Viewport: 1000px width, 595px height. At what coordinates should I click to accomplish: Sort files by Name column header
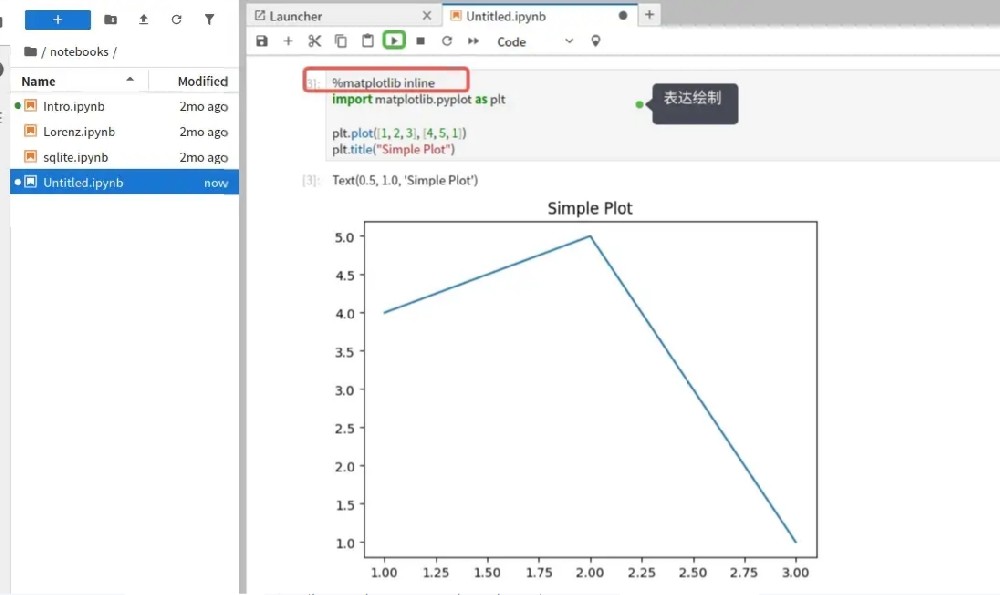coord(39,81)
